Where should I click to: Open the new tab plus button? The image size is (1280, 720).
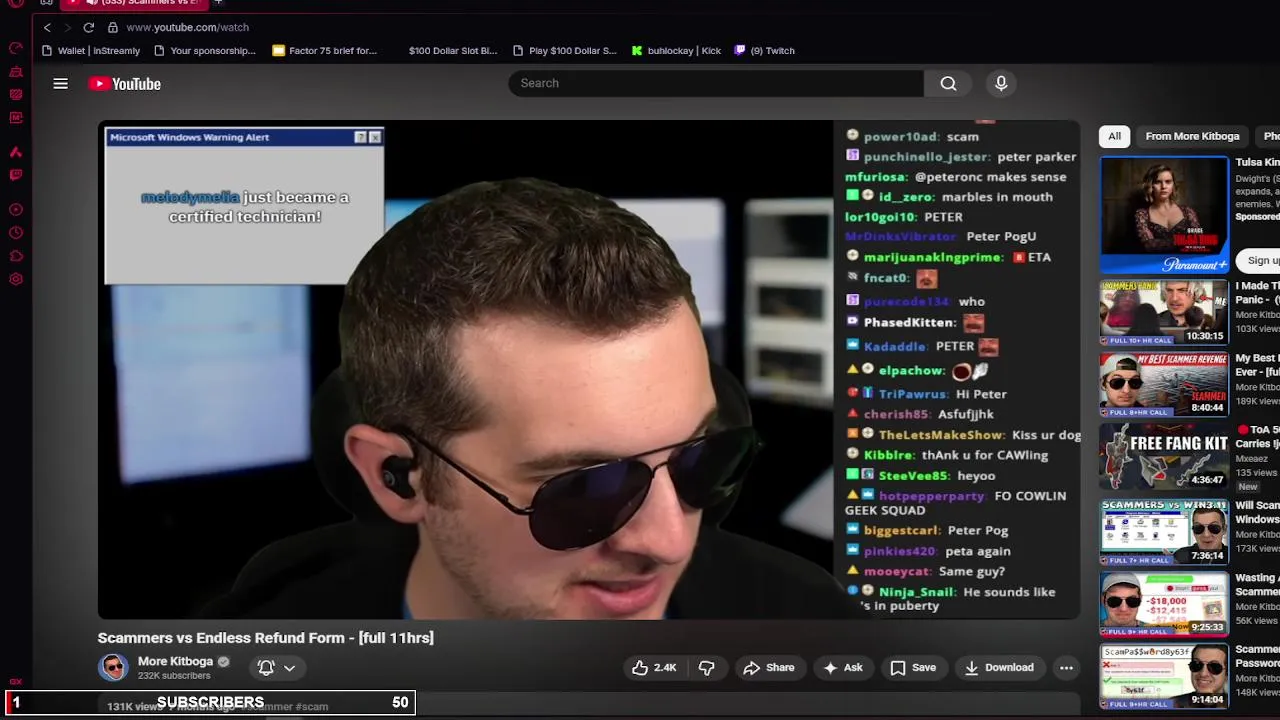coord(218,3)
